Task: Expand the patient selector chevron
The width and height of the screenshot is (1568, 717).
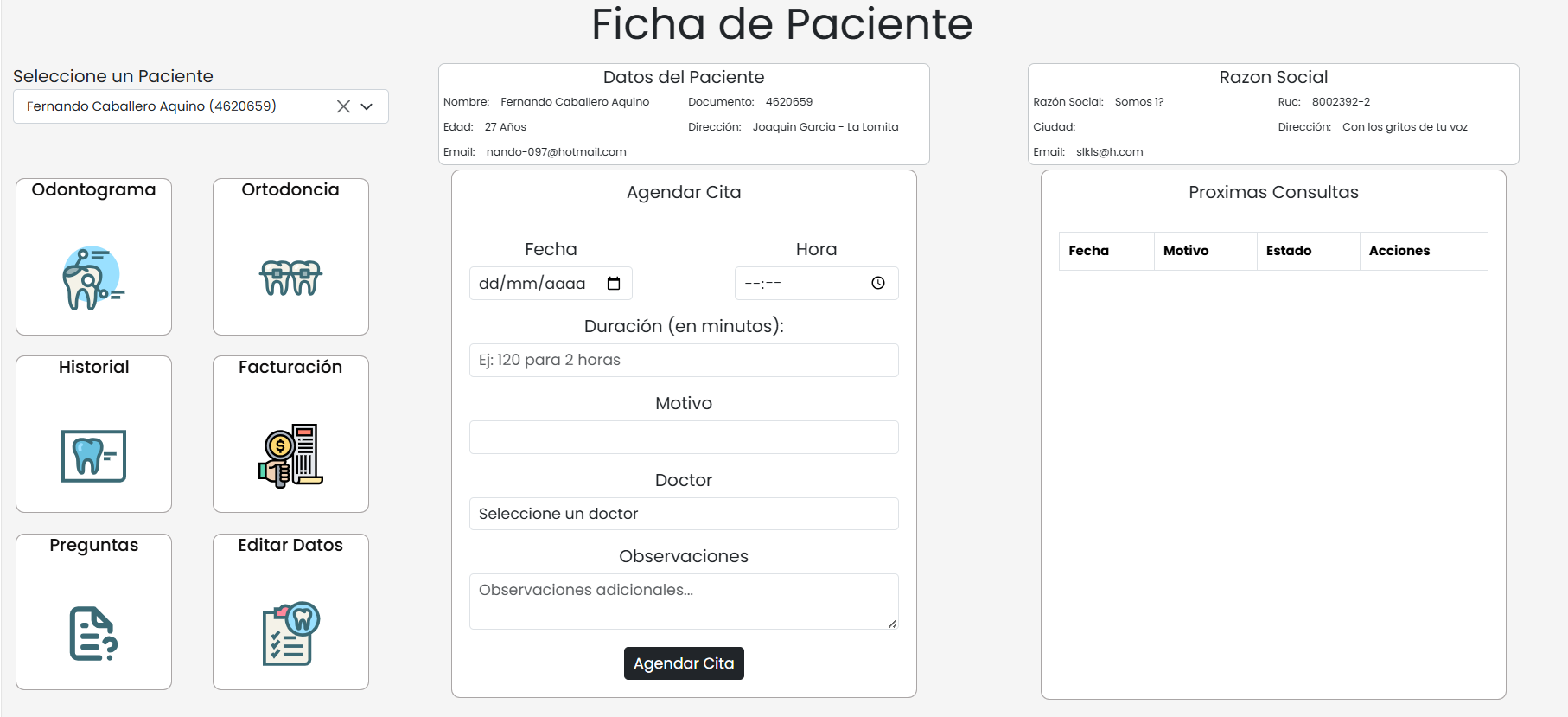Action: [367, 106]
